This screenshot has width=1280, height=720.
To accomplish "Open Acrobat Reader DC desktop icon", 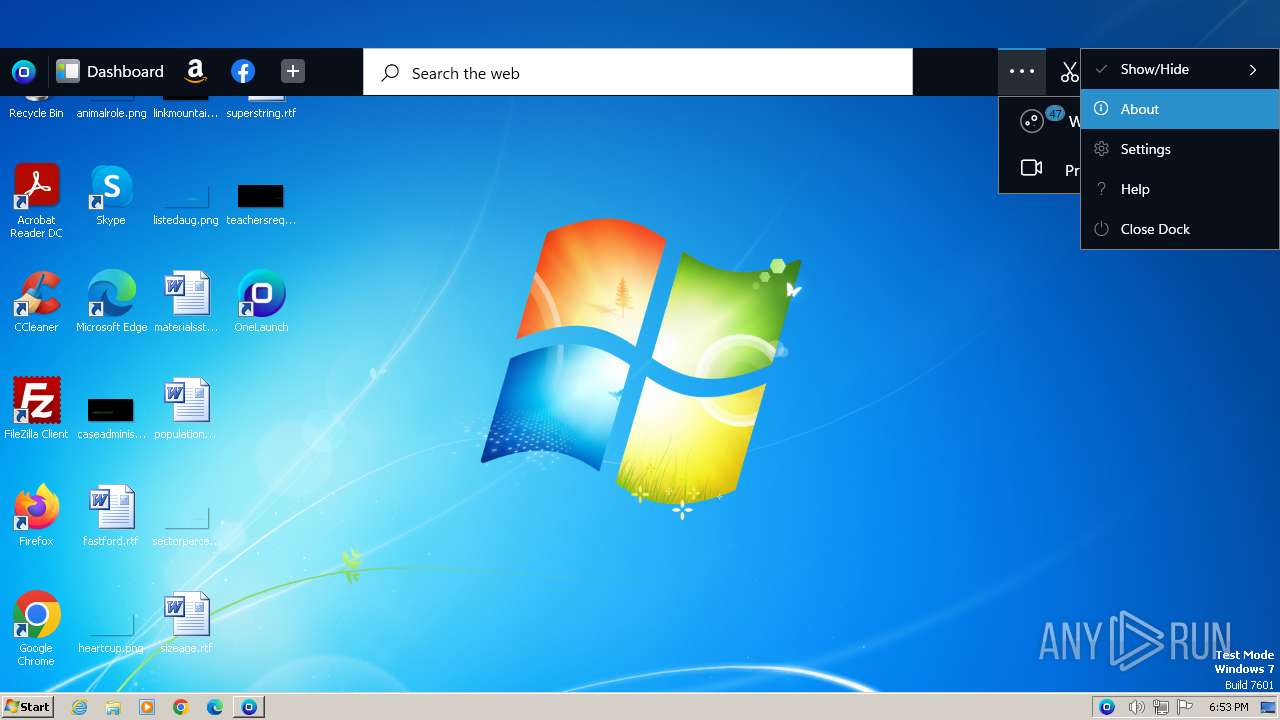I will click(36, 201).
